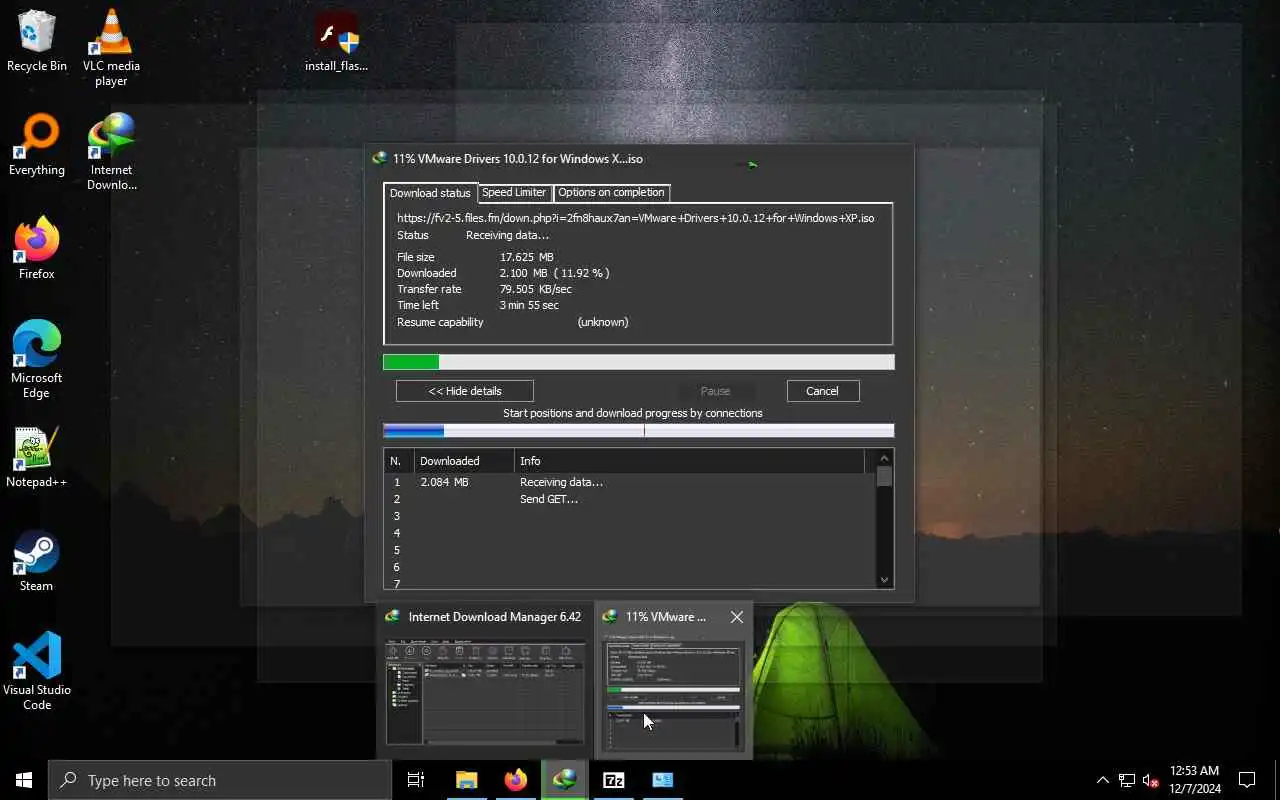This screenshot has width=1280, height=800.
Task: Click the N. column header
Action: pyautogui.click(x=399, y=461)
